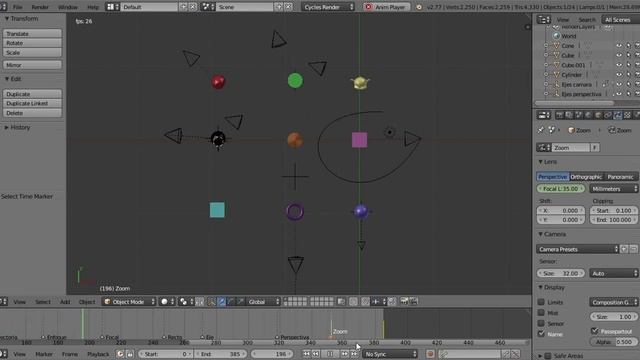Viewport: 640px width, 360px height.
Task: Click the pin icon in properties header
Action: (541, 130)
